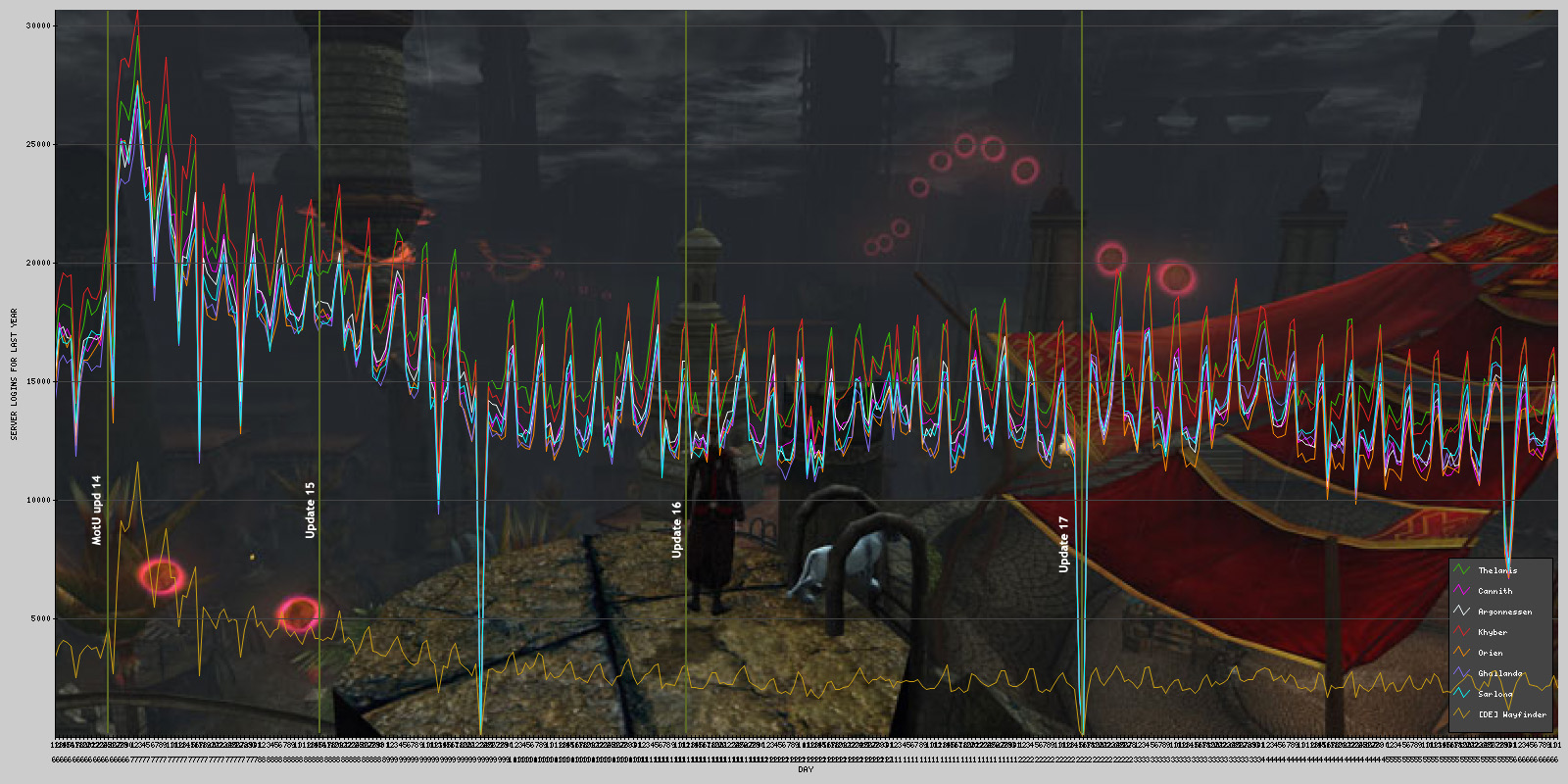
Task: Click the magenta Cannith legend line icon
Action: [1462, 591]
